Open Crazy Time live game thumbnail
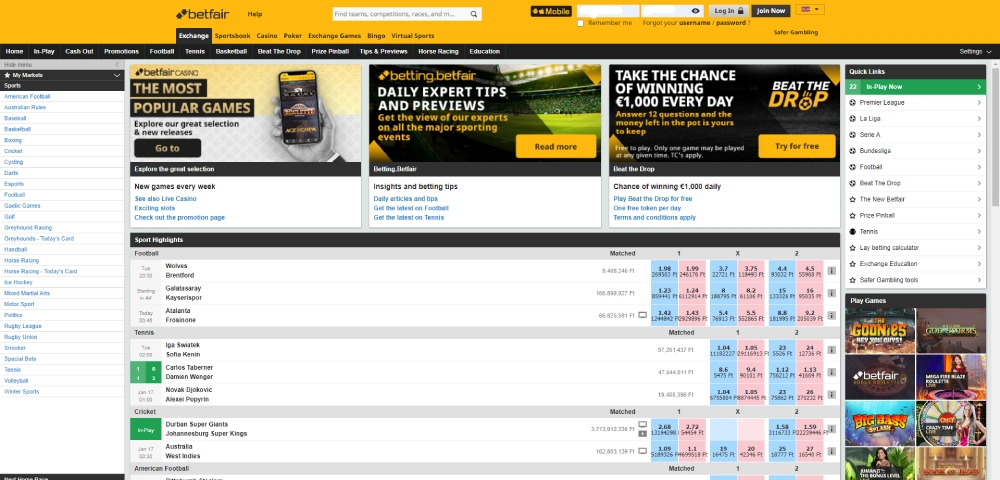The width and height of the screenshot is (1000, 480). 951,423
